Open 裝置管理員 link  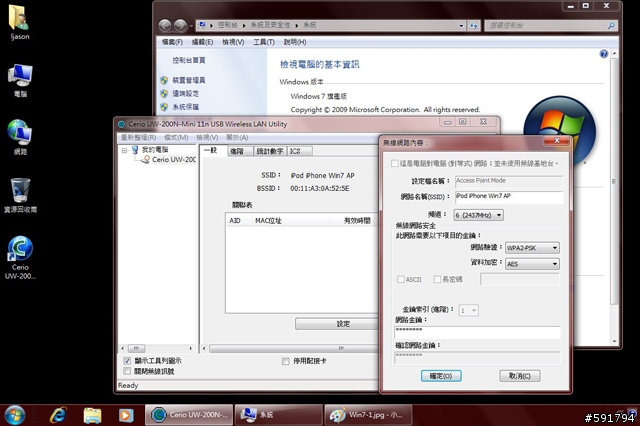point(188,80)
